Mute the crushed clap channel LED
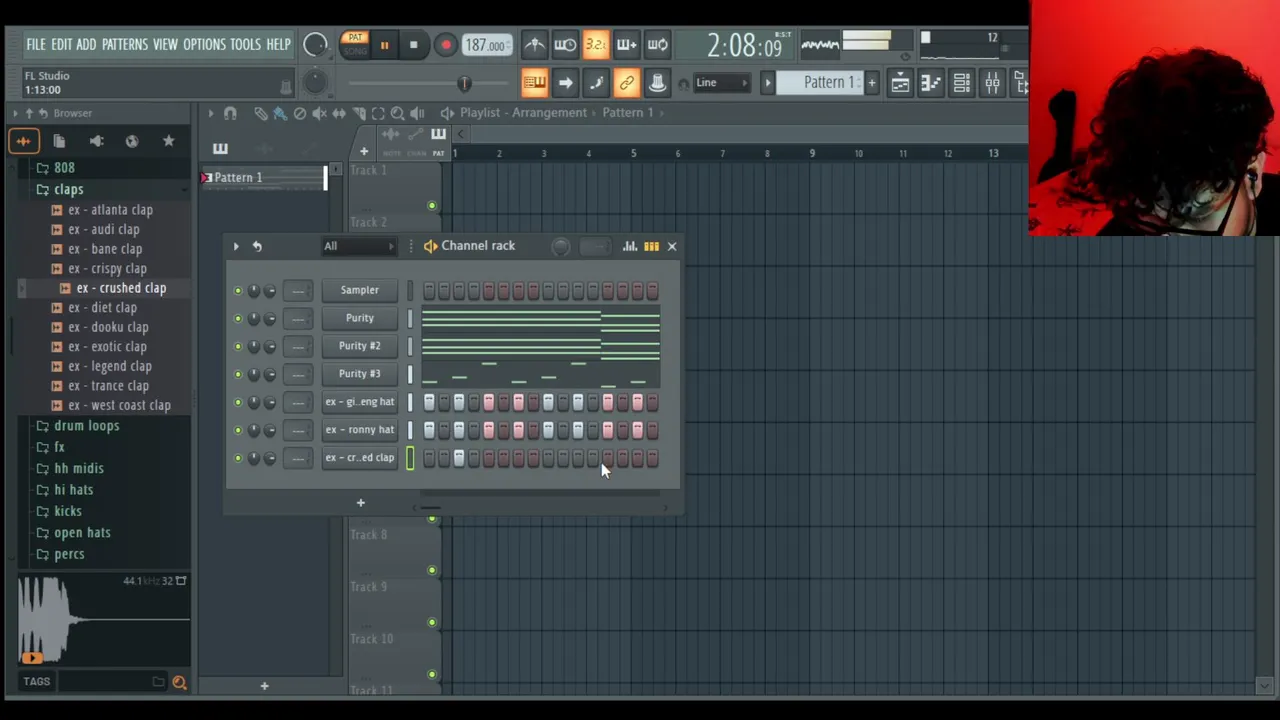 (x=238, y=459)
